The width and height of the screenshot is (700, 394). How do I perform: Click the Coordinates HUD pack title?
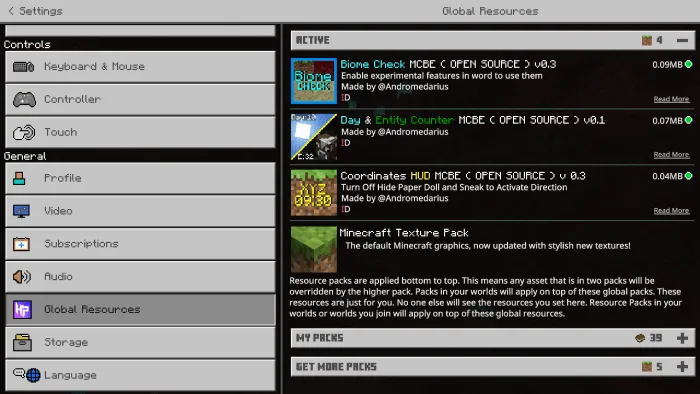tap(462, 176)
